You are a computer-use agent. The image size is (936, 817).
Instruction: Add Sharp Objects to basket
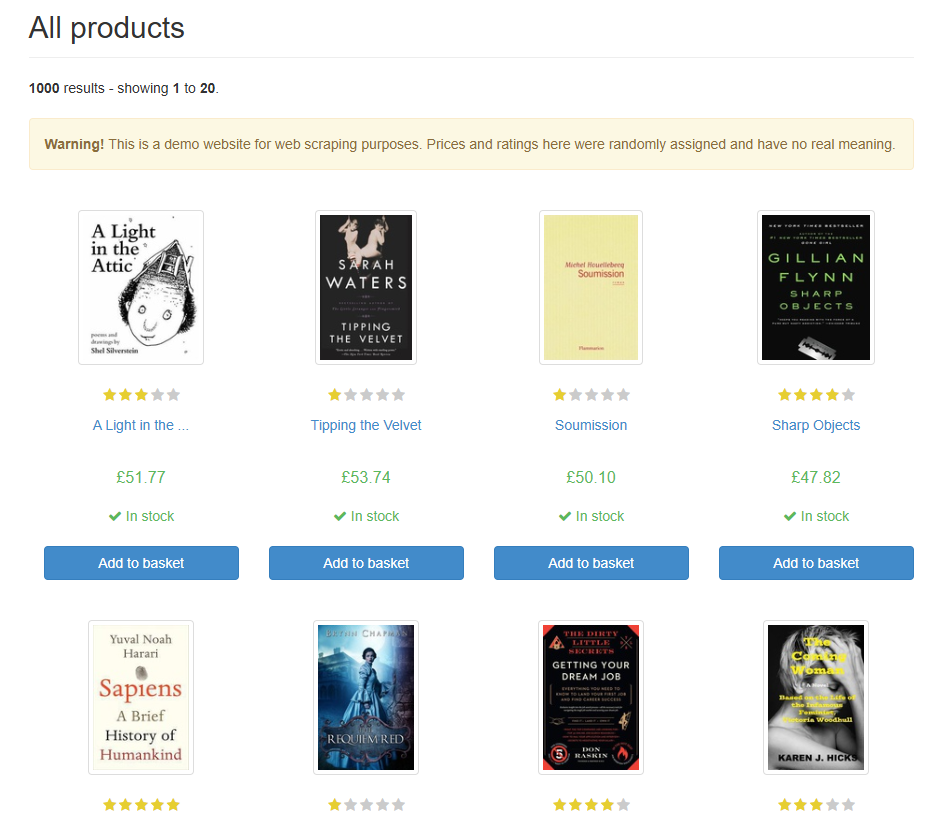[x=816, y=563]
